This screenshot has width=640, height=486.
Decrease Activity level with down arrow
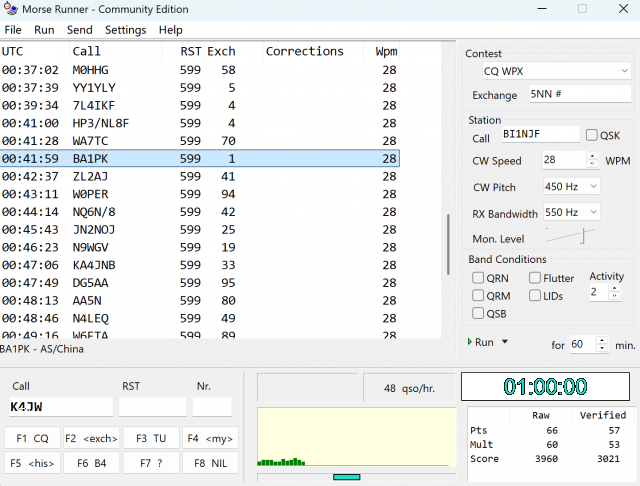614,296
